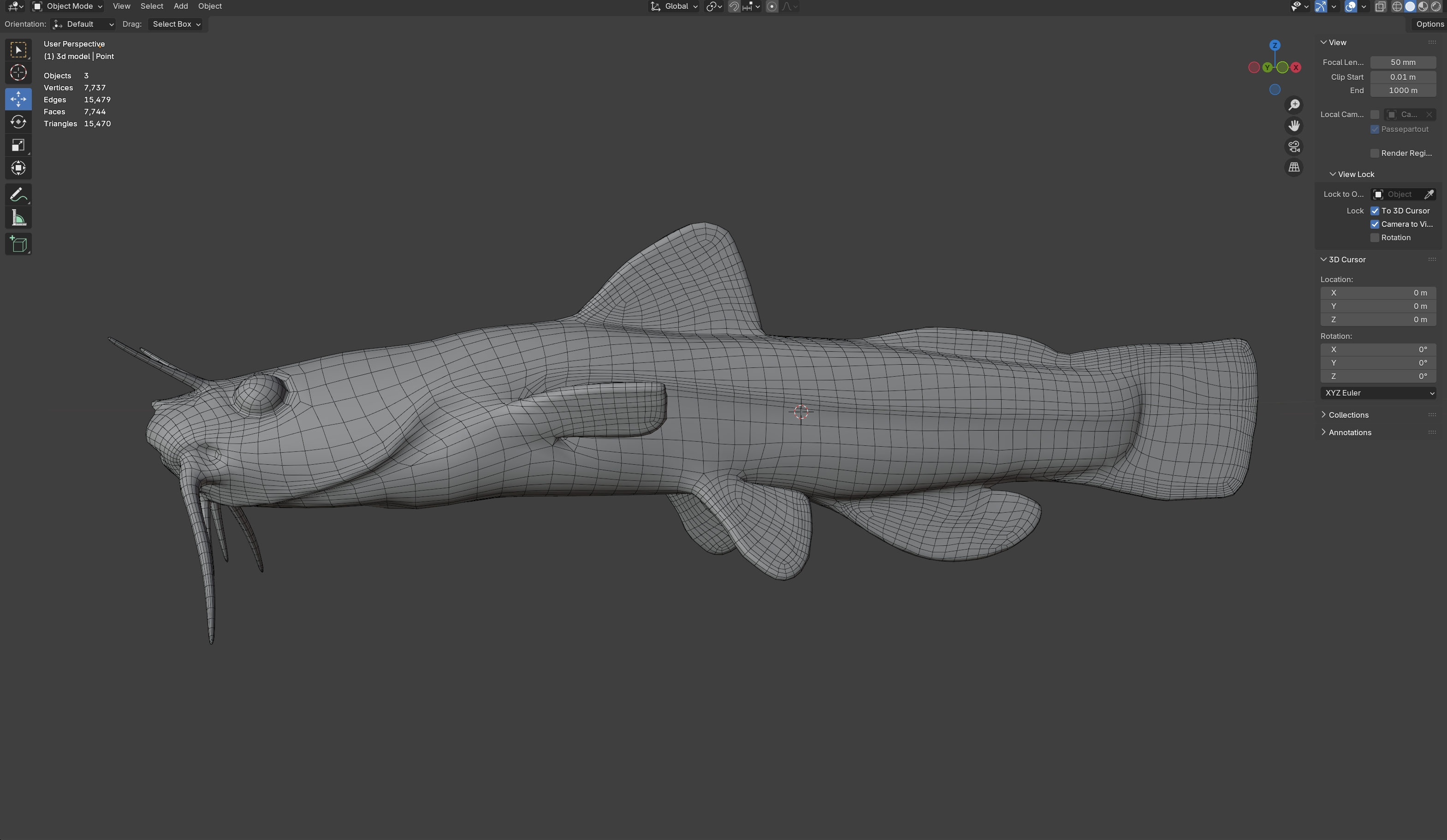Screen dimensions: 1447x840
Task: Click the Add Cube tool
Action: pos(18,245)
